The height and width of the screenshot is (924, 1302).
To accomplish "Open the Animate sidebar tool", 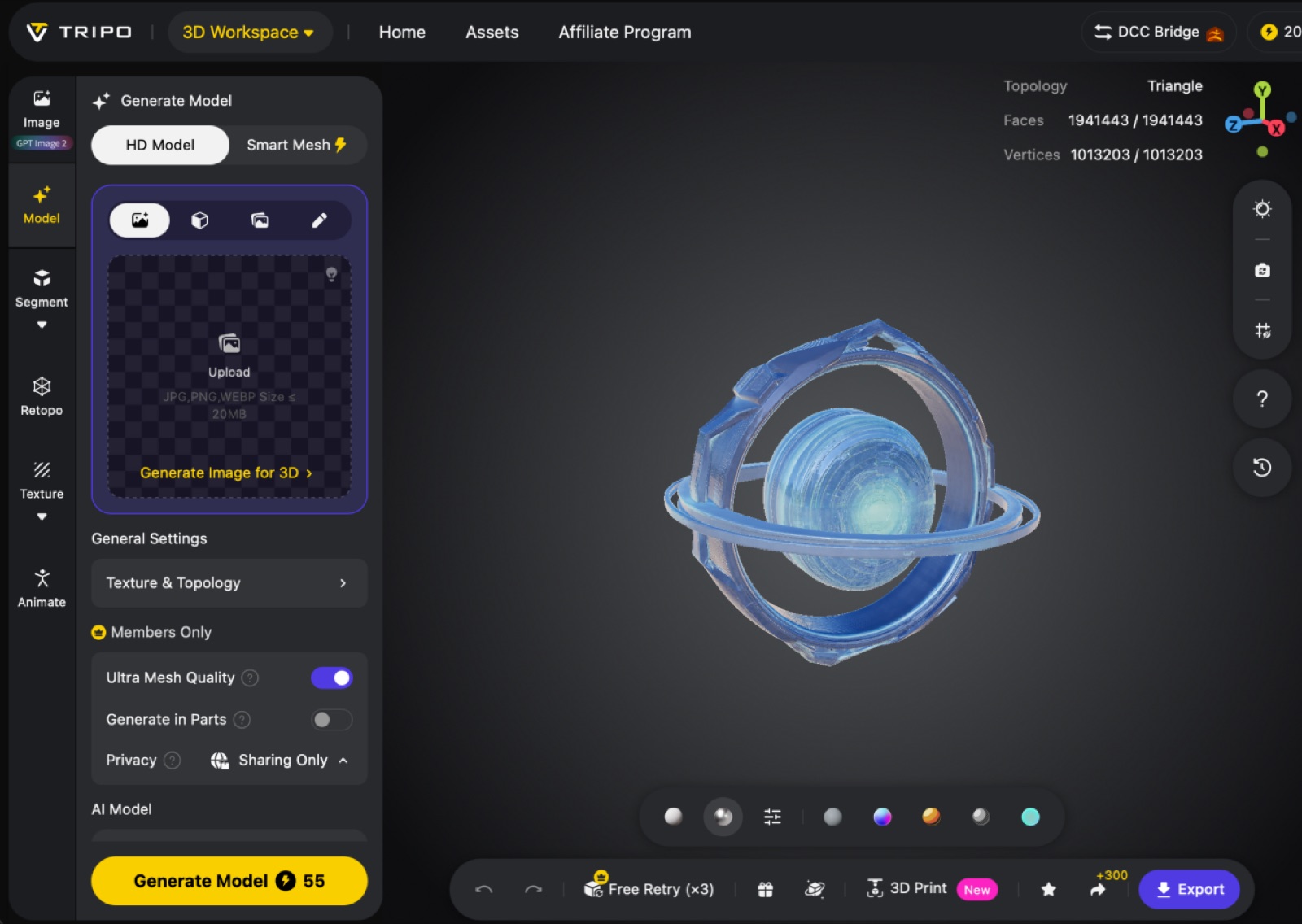I will 42,589.
